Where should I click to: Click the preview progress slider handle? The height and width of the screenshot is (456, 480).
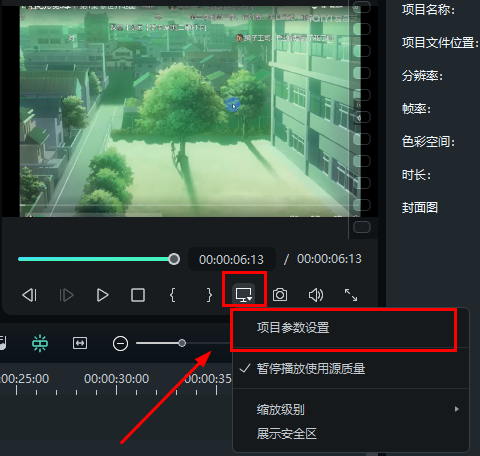click(x=174, y=259)
